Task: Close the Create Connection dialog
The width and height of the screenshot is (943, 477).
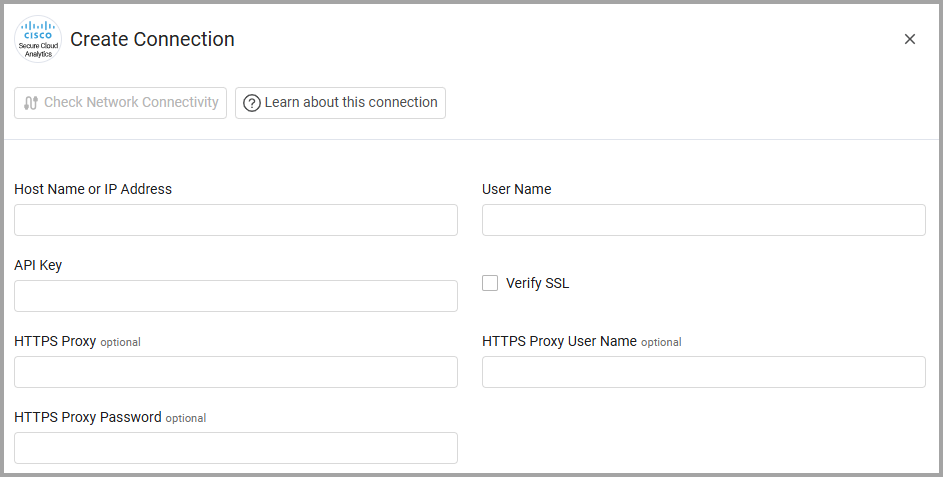Action: (910, 39)
